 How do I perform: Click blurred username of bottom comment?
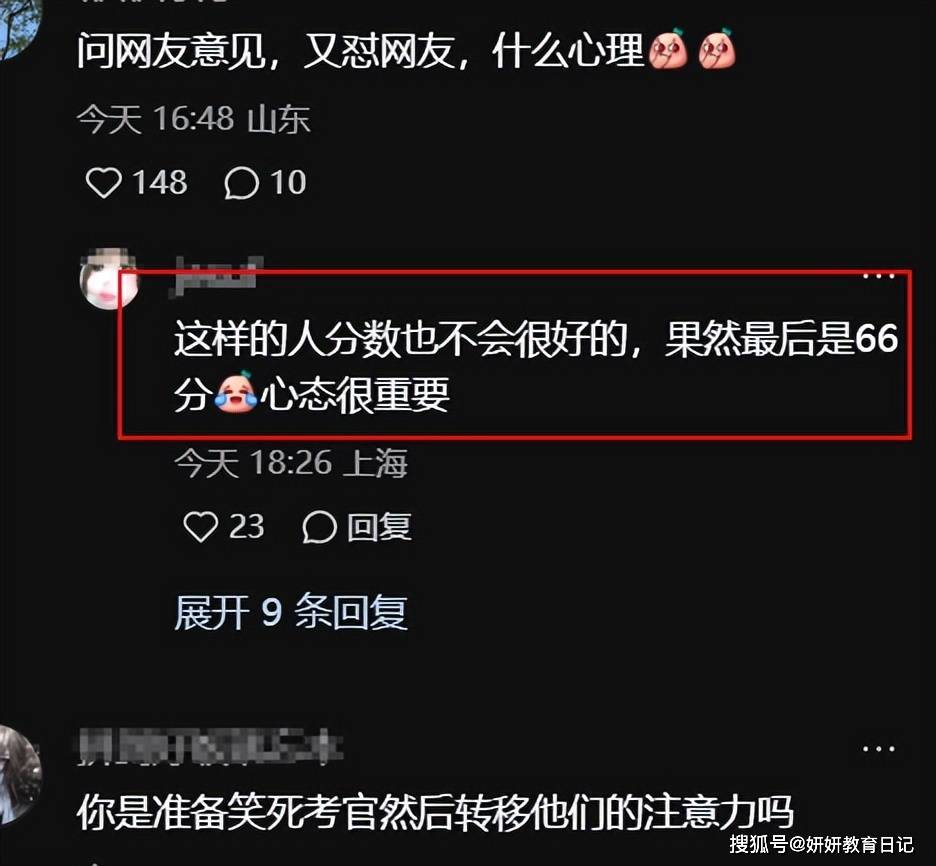coord(210,747)
